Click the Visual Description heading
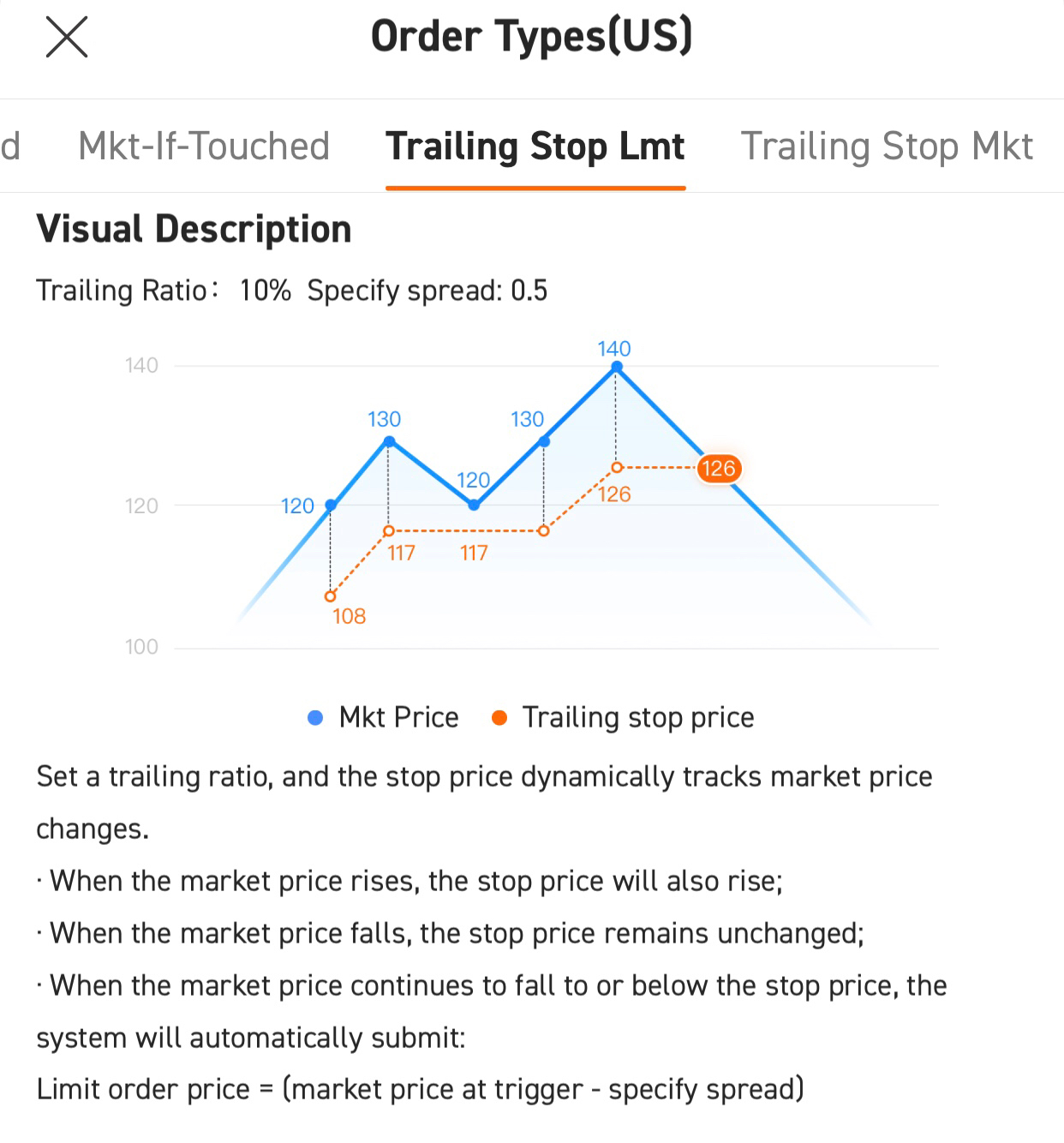This screenshot has width=1064, height=1143. pos(194,228)
